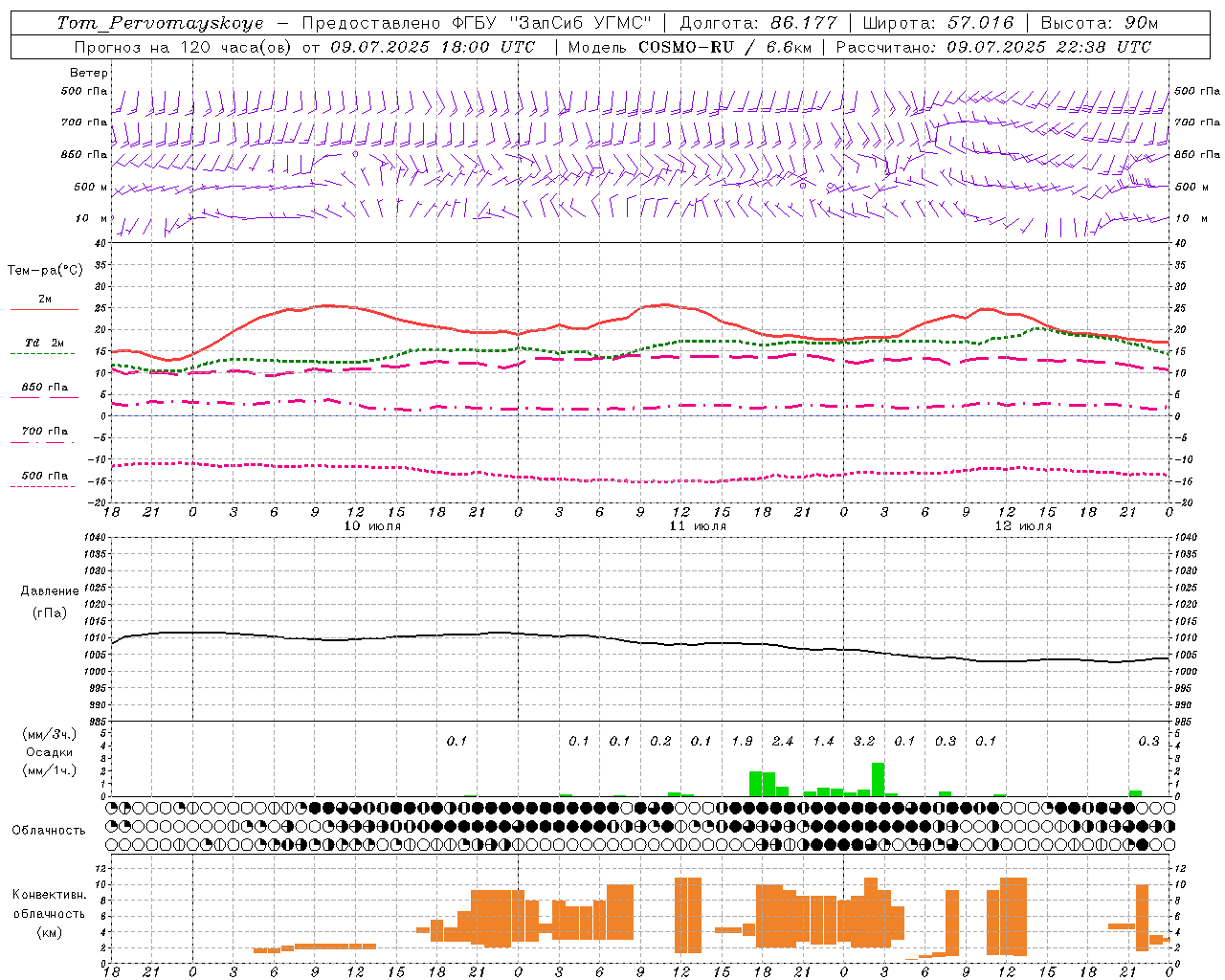Click the longitude value Долгота: 86.177
Viewport: 1225px width, 980px height.
758,23
